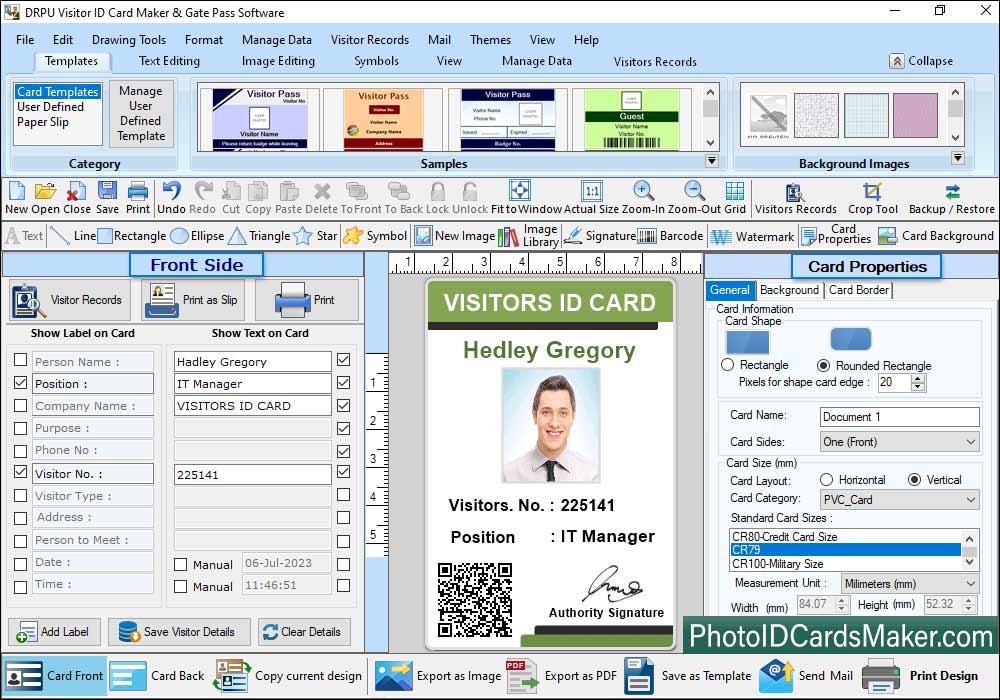Insert a Symbol
Screen dimensions: 1000x700
(x=375, y=236)
